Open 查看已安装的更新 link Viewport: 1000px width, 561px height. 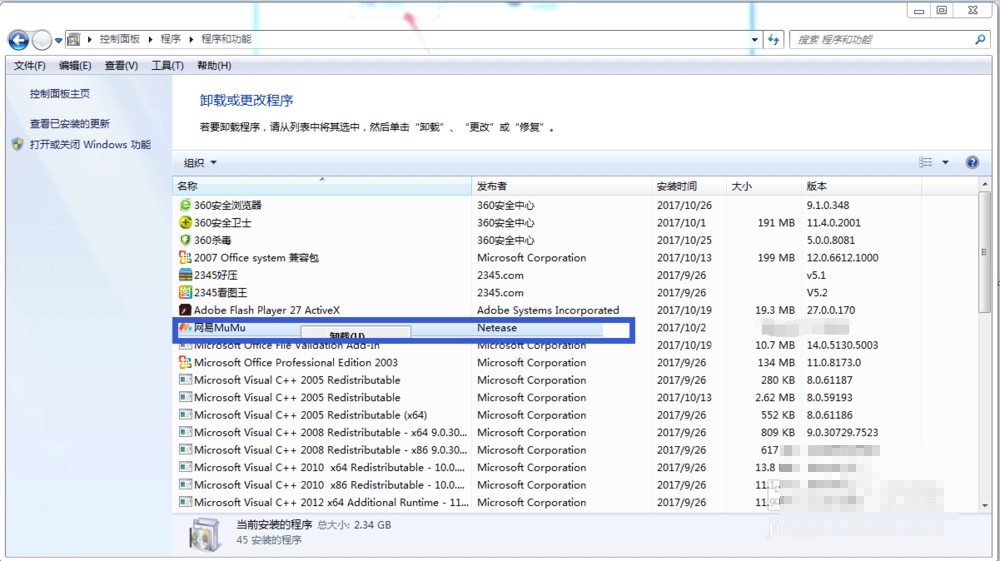pyautogui.click(x=70, y=124)
